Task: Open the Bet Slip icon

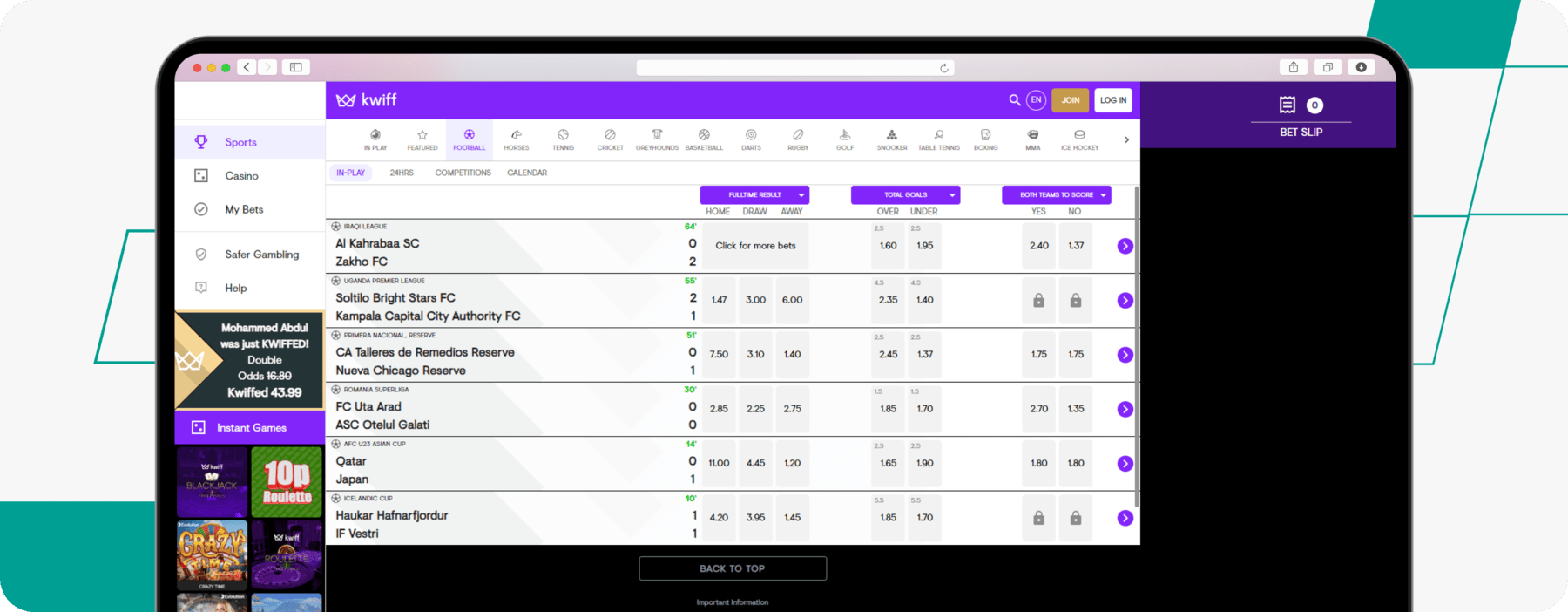Action: (x=1288, y=105)
